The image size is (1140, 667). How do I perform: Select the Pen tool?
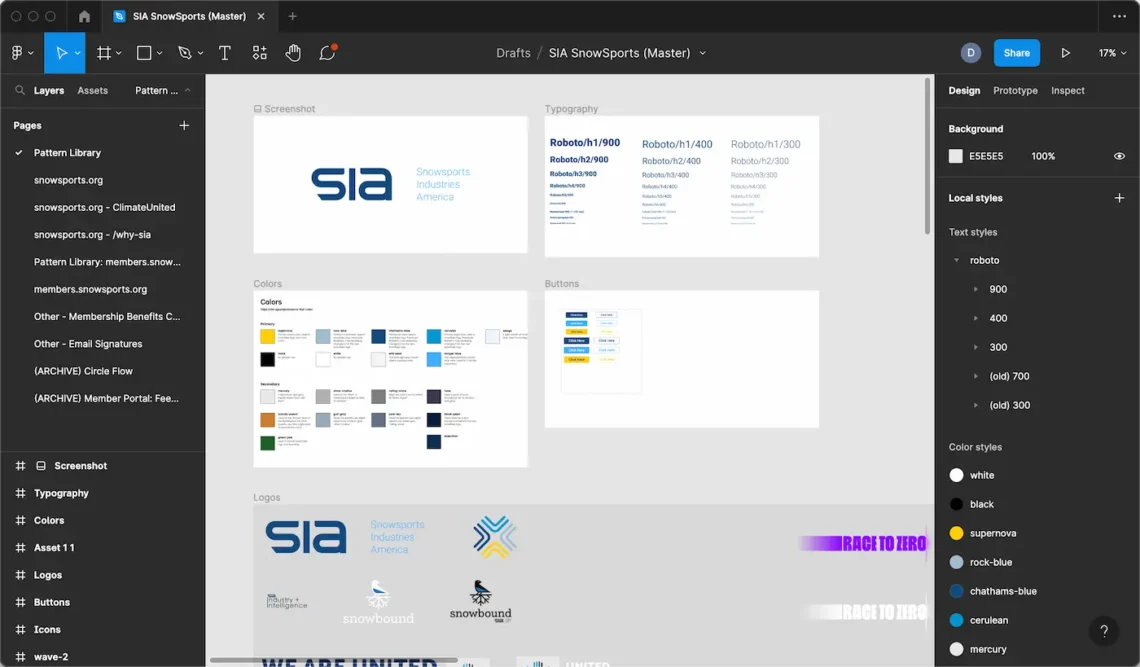[185, 52]
